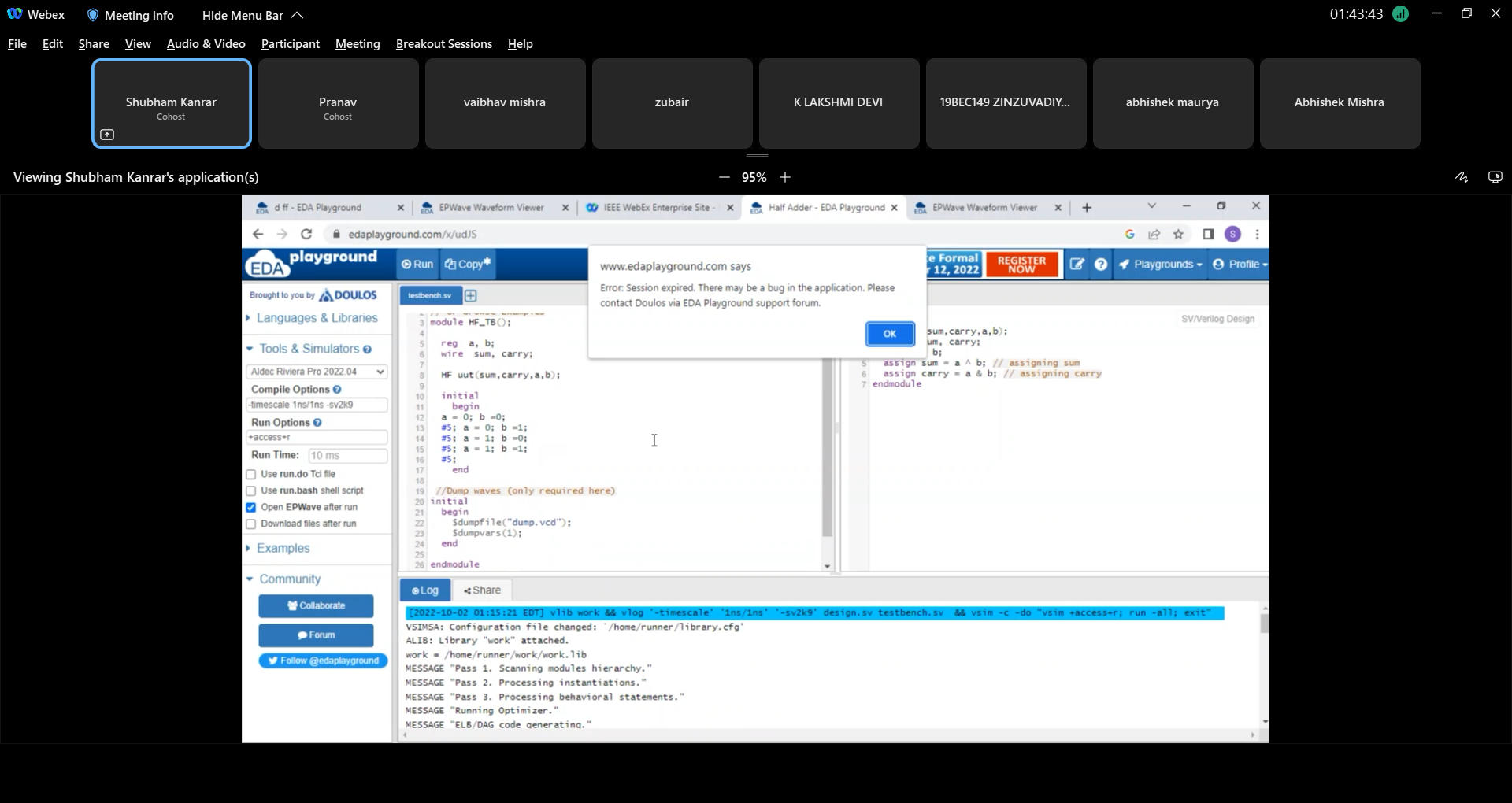The image size is (1512, 803).
Task: Add a new testbench file tab
Action: pos(471,295)
